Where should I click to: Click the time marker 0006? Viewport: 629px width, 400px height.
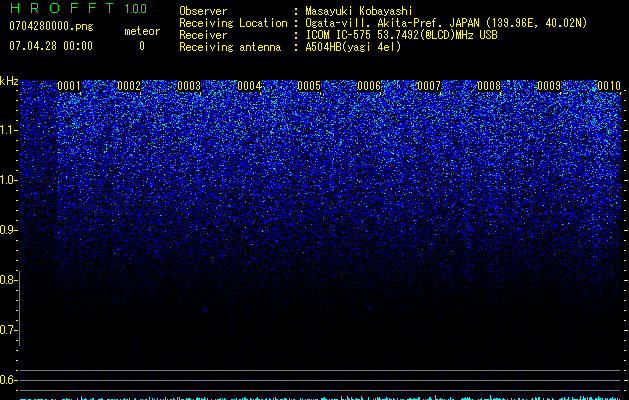[369, 86]
